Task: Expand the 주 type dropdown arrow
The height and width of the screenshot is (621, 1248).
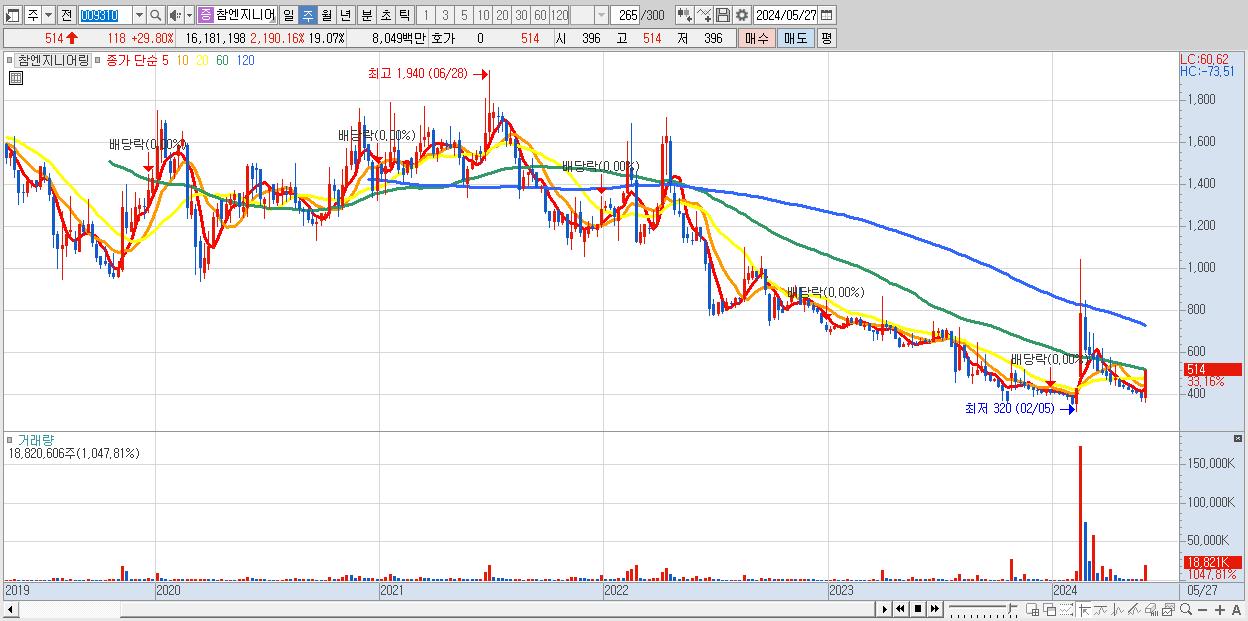Action: (x=48, y=15)
